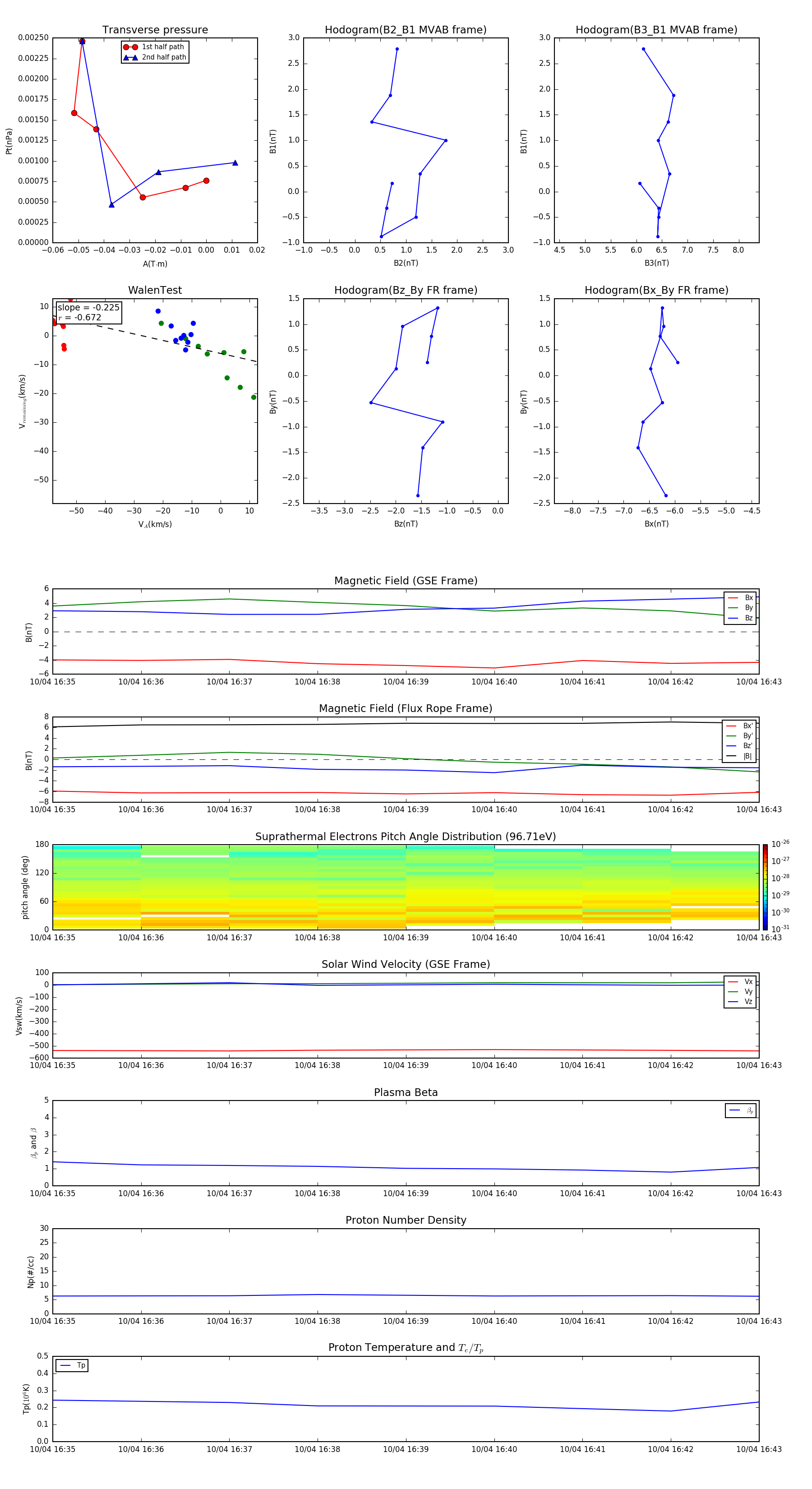
Task: Click the 'Vz' entry in velocity legend
Action: pos(740,1001)
